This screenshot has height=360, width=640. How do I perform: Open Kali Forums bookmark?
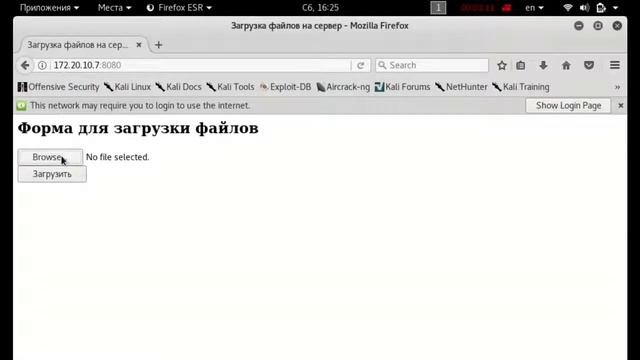[x=402, y=87]
